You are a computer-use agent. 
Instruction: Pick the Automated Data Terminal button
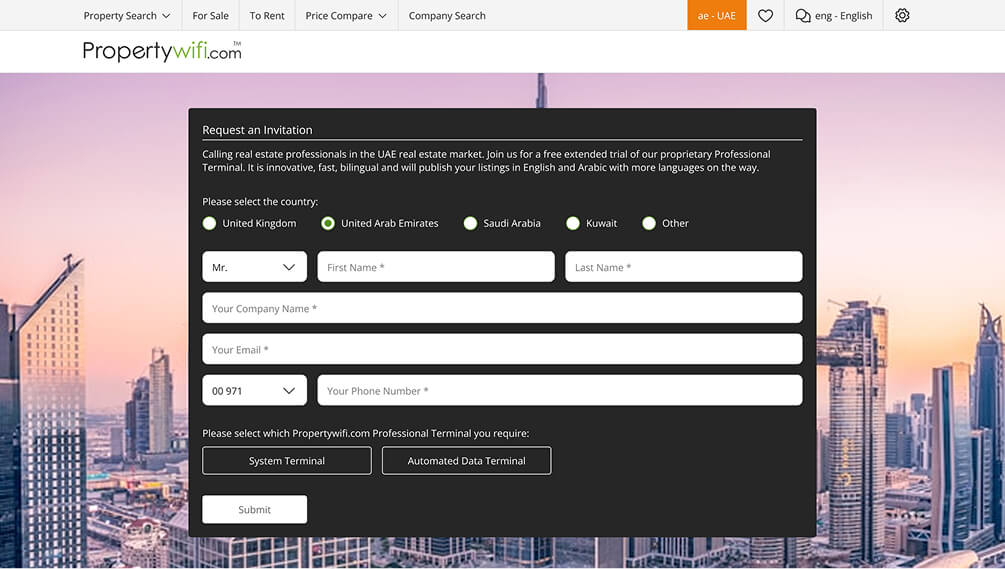[466, 461]
